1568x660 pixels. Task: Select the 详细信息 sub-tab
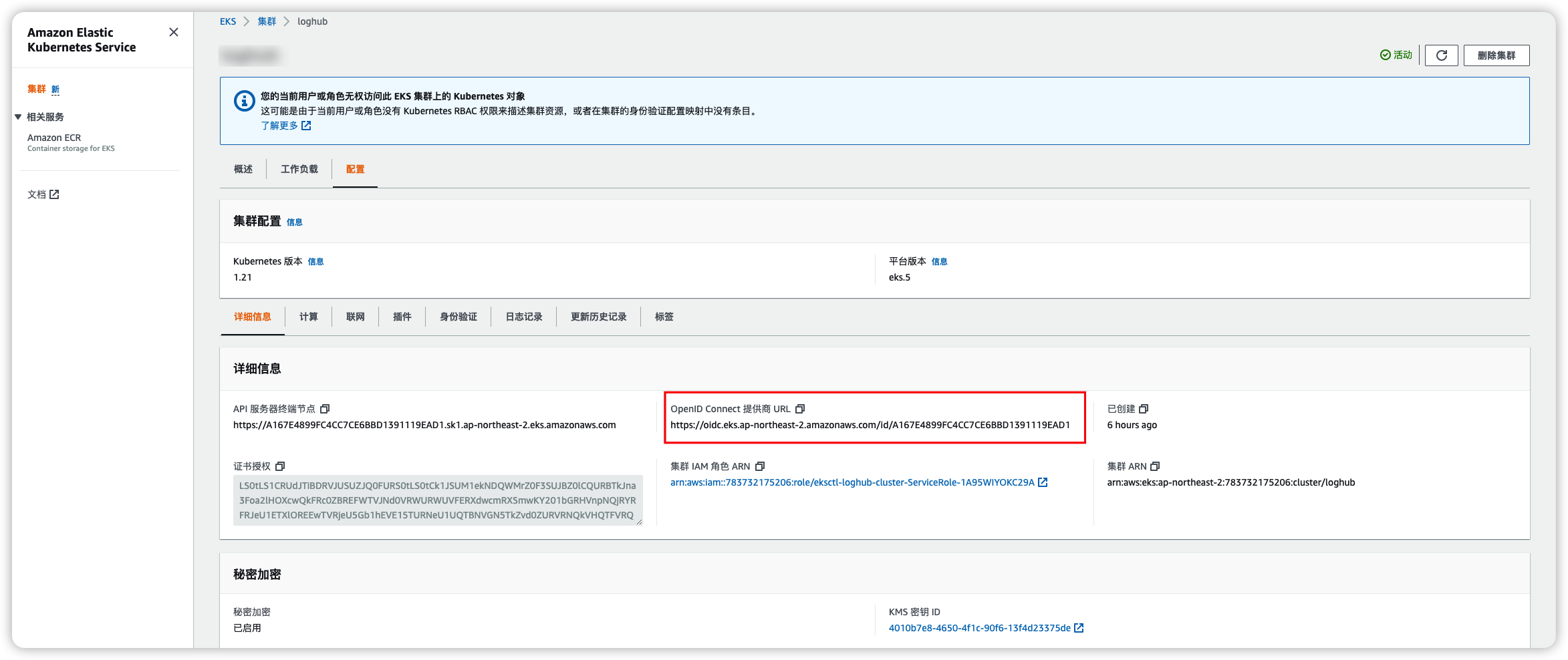click(253, 317)
